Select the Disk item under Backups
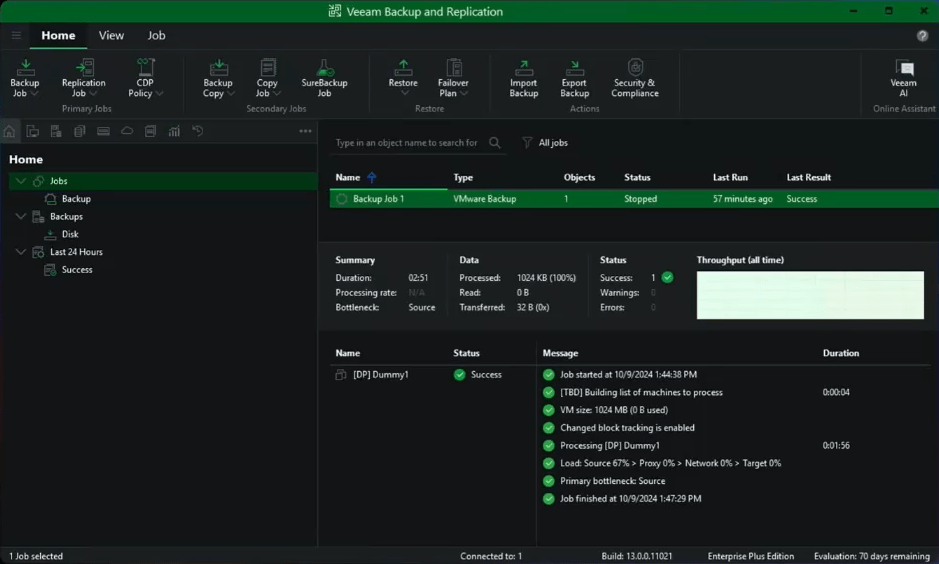Viewport: 939px width, 564px height. [x=69, y=234]
